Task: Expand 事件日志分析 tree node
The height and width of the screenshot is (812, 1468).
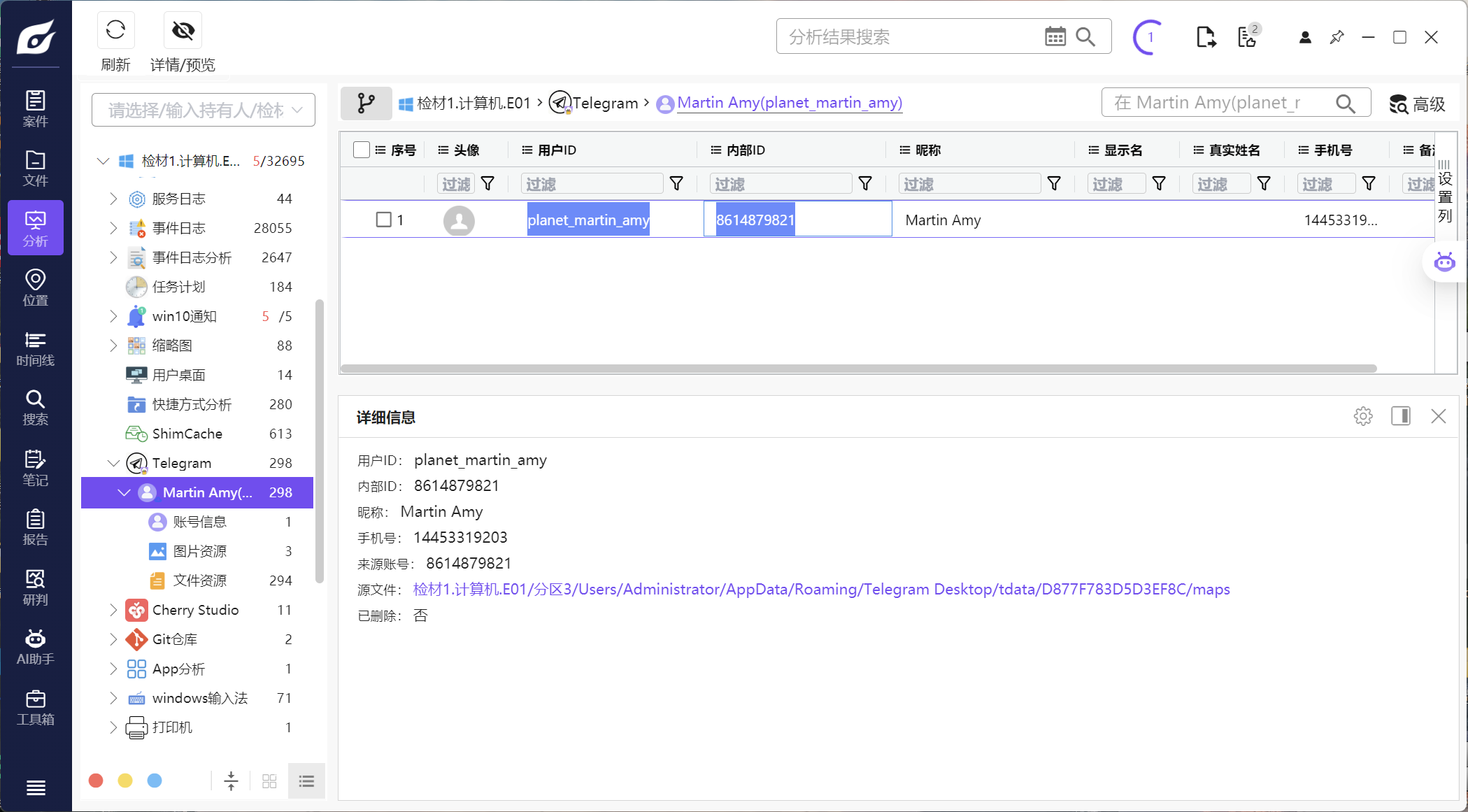Action: 113,257
